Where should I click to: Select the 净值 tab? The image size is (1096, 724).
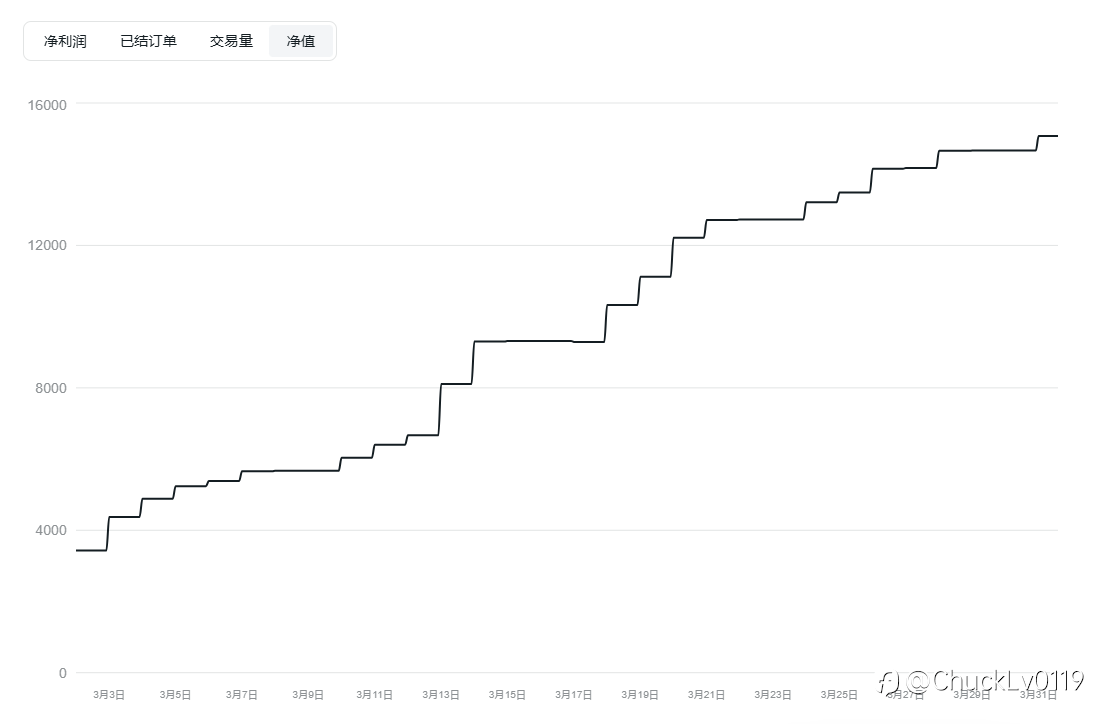[x=301, y=41]
